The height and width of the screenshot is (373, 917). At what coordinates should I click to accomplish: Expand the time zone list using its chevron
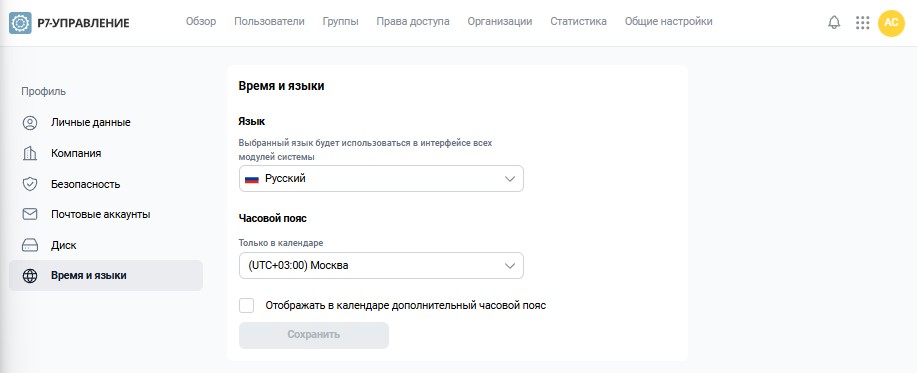click(x=509, y=266)
